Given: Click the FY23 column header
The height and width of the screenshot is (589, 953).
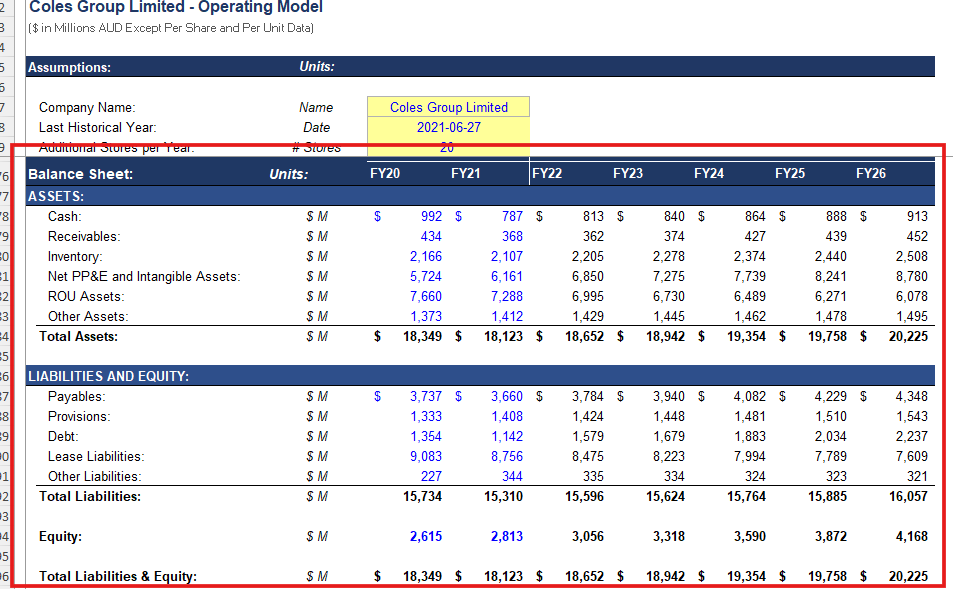Looking at the screenshot, I should click(628, 174).
